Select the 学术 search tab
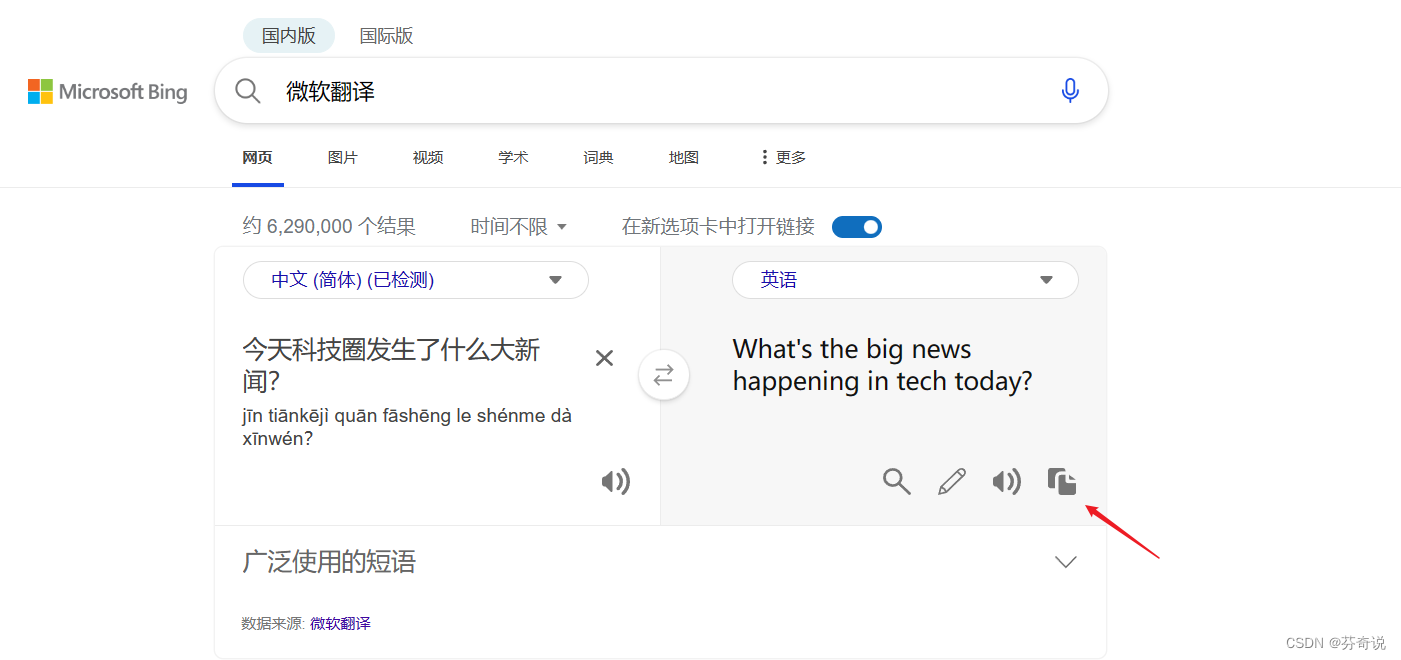The height and width of the screenshot is (660, 1401). (x=513, y=157)
